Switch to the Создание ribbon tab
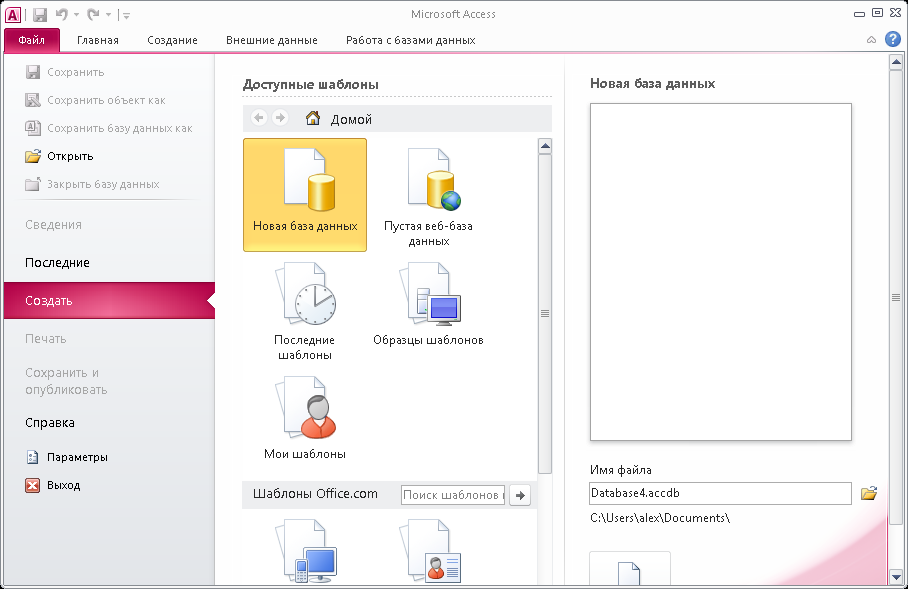Viewport: 908px width, 589px height. (x=172, y=40)
